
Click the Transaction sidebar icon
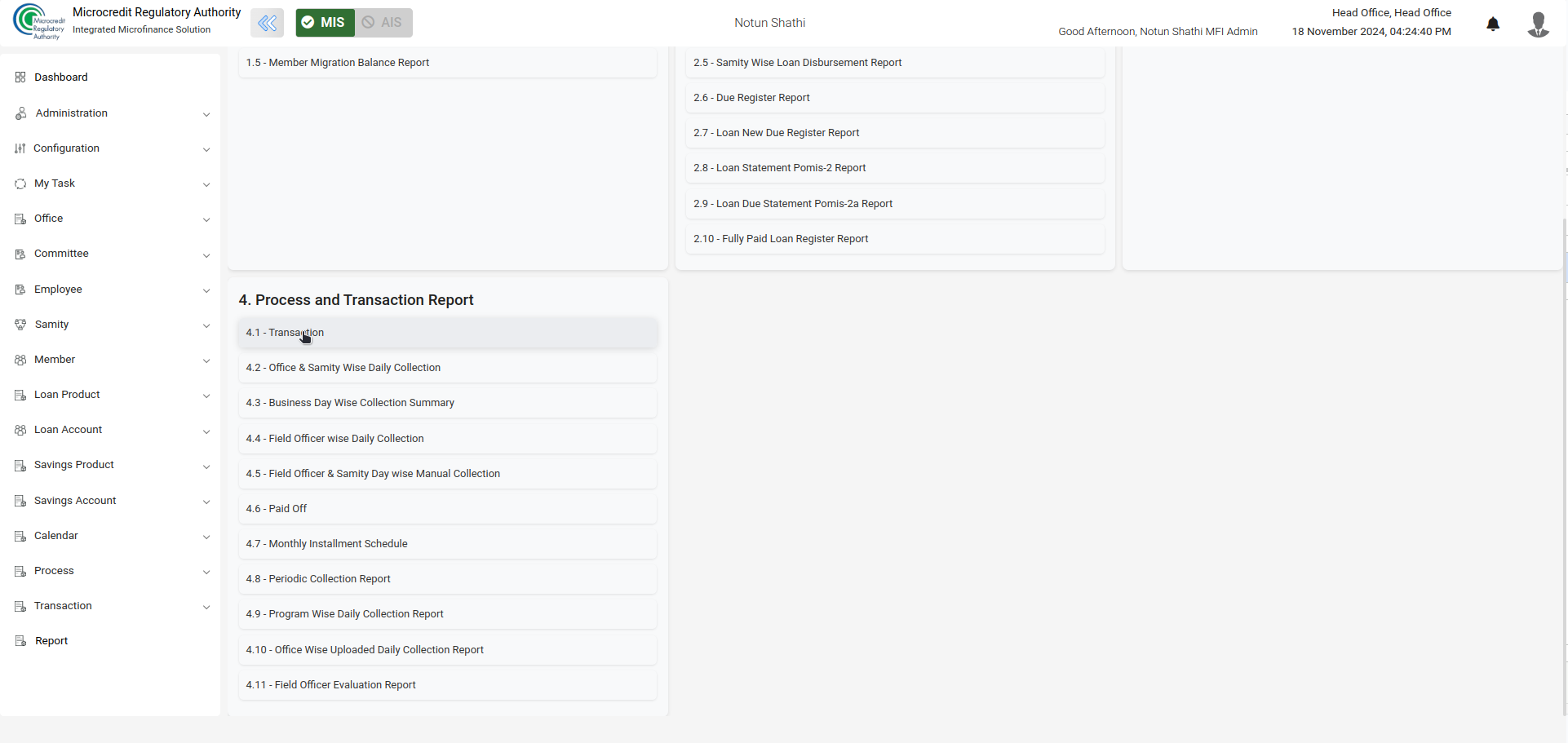pyautogui.click(x=20, y=606)
